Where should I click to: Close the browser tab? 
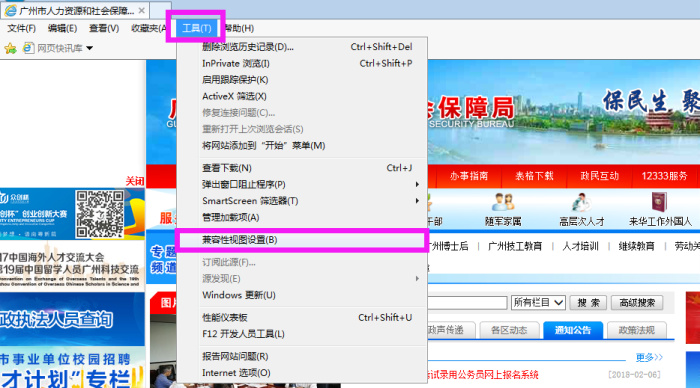tap(142, 10)
